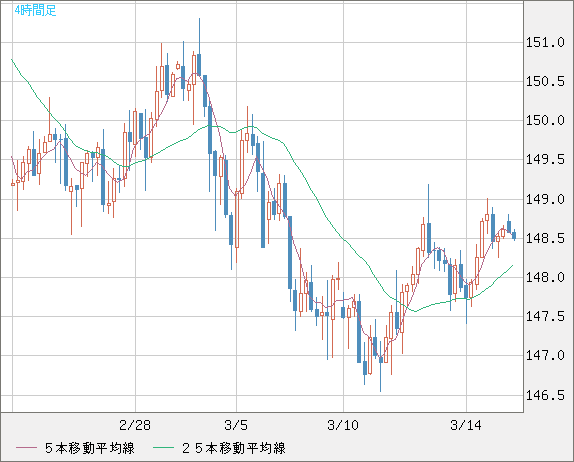Select the 147.0 price axis label
574x462 pixels.
[545, 355]
